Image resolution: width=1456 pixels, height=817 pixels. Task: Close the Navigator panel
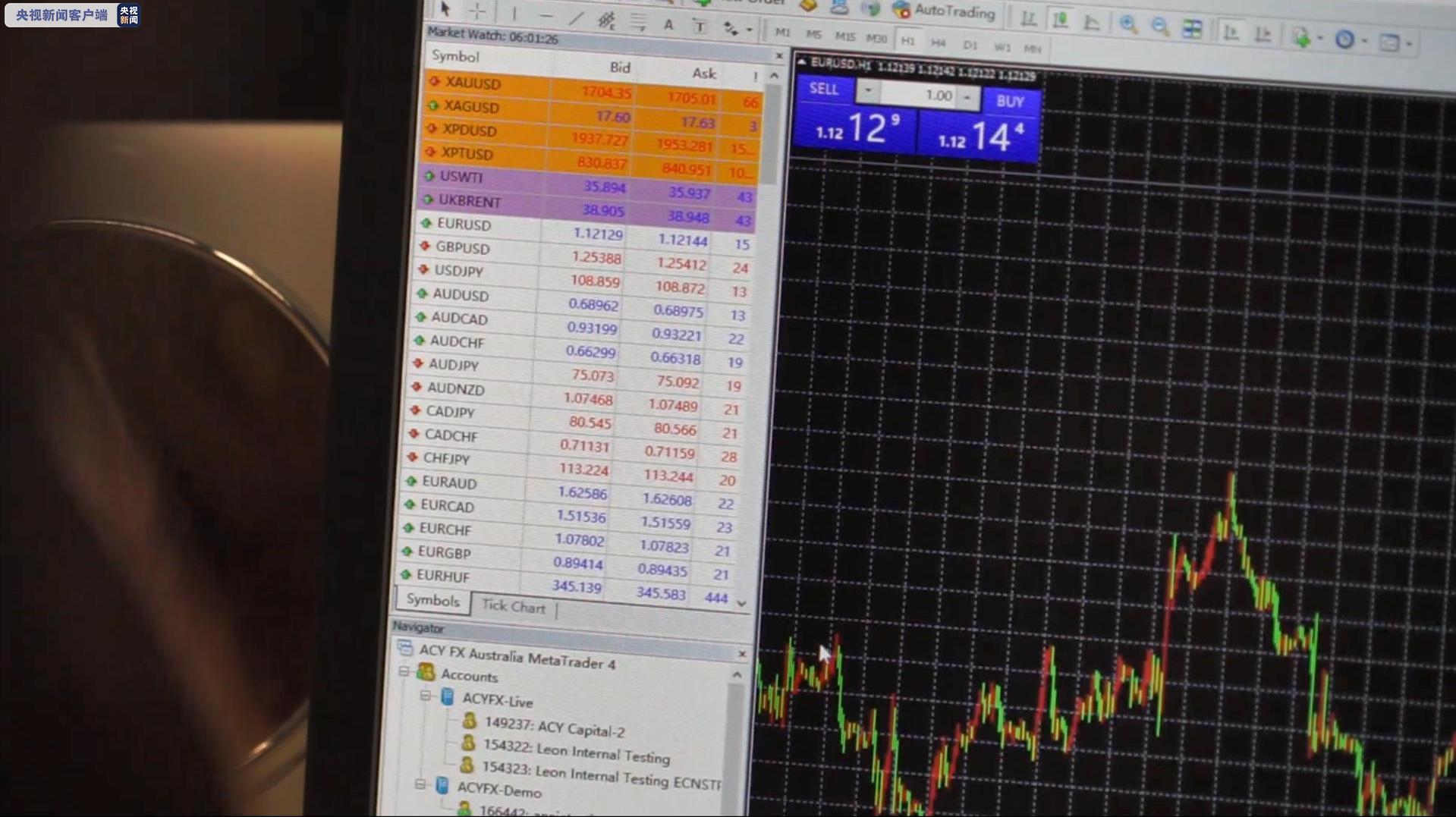coord(742,653)
